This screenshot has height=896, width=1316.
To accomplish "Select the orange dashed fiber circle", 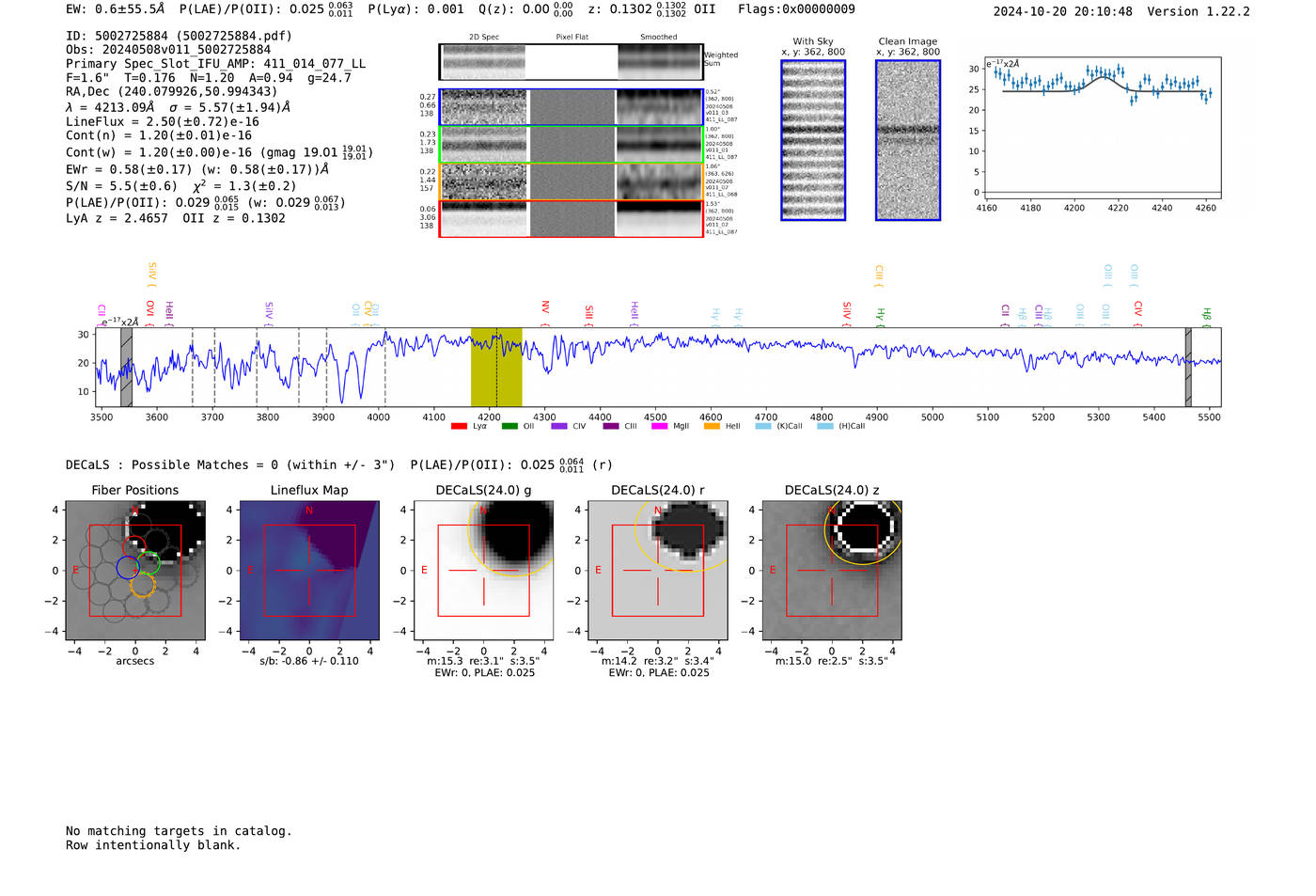I will (142, 586).
